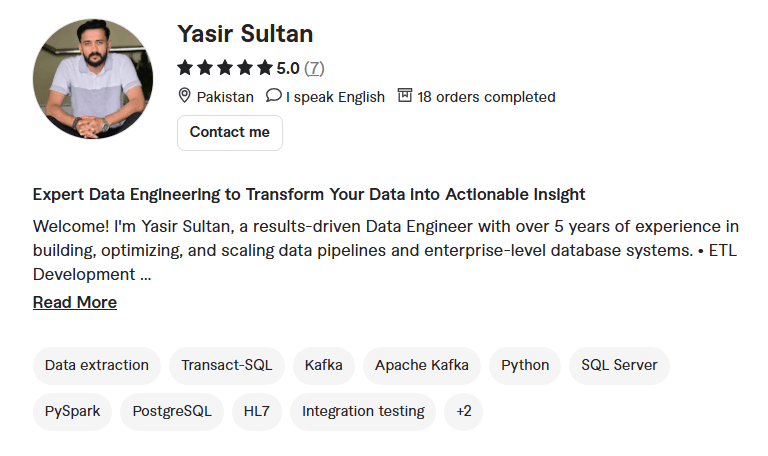Click the PySpark skill tag
Viewport: 768px width, 456px height.
(x=73, y=411)
